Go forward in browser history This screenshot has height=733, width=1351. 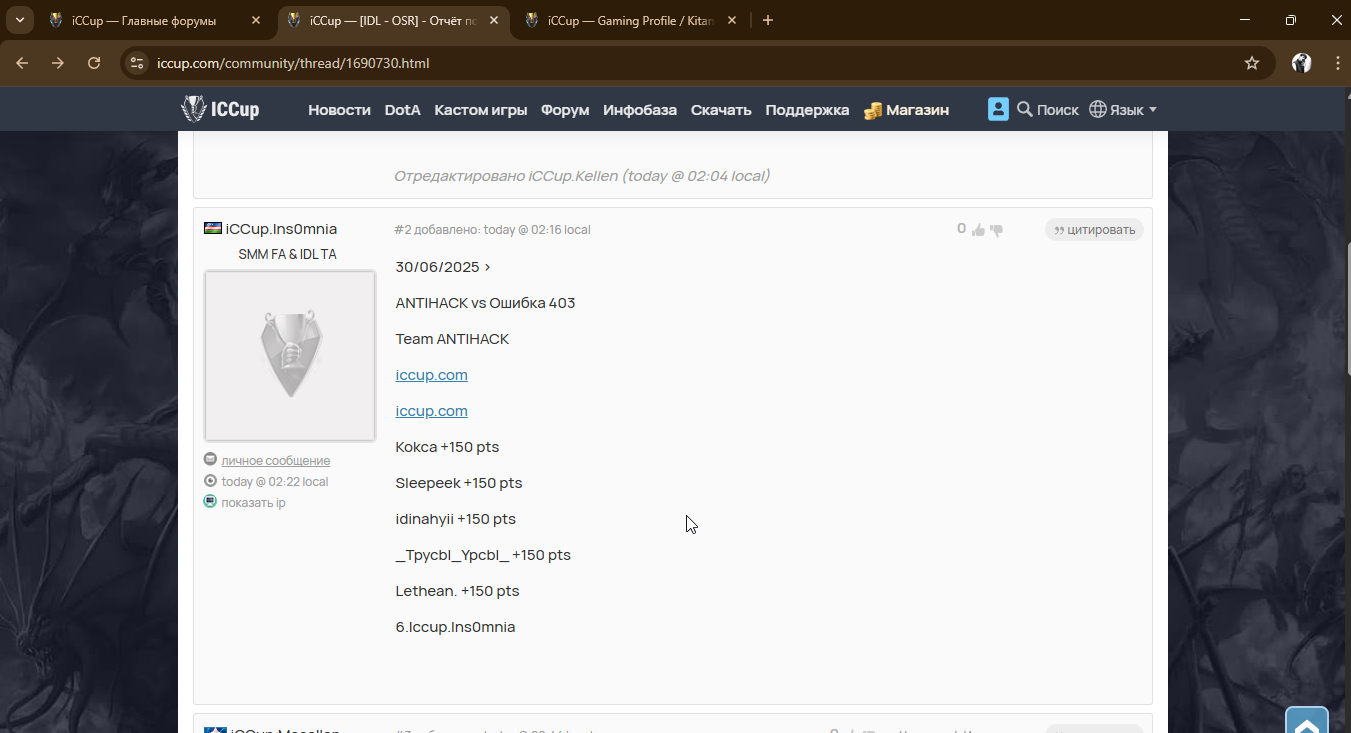(58, 63)
